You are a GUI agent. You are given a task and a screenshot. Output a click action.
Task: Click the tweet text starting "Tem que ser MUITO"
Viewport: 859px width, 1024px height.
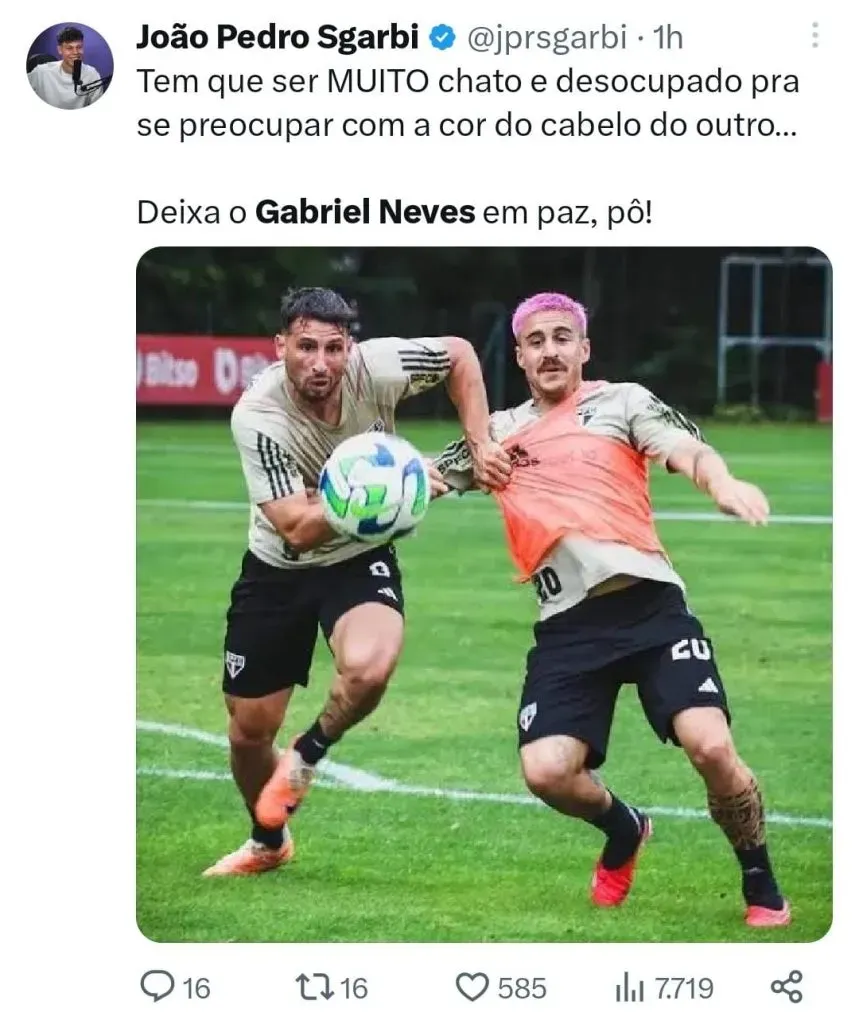click(x=468, y=103)
